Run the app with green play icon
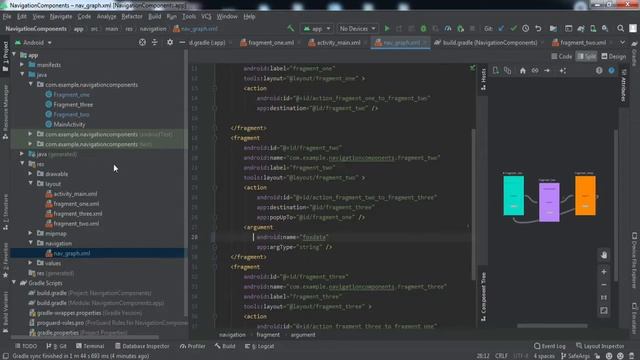The width and height of the screenshot is (640, 360). 387,29
